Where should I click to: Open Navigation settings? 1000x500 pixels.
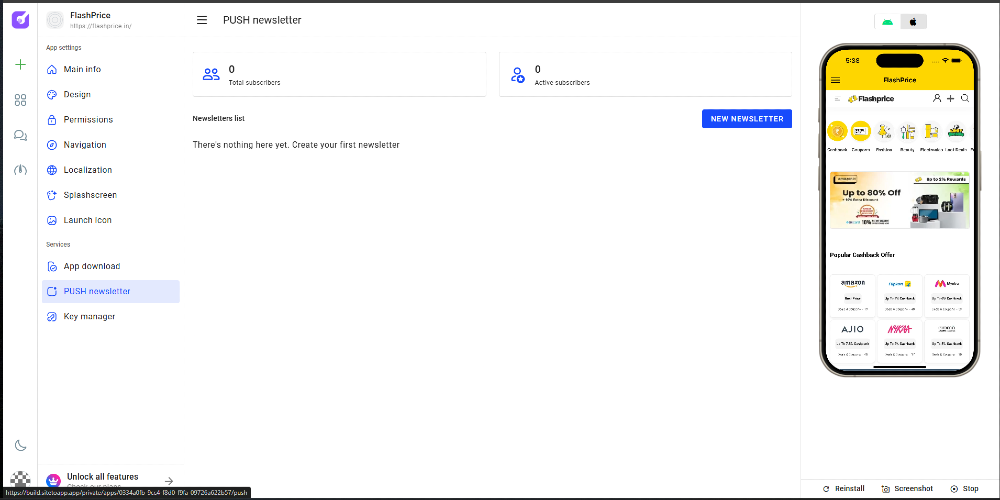click(111, 145)
